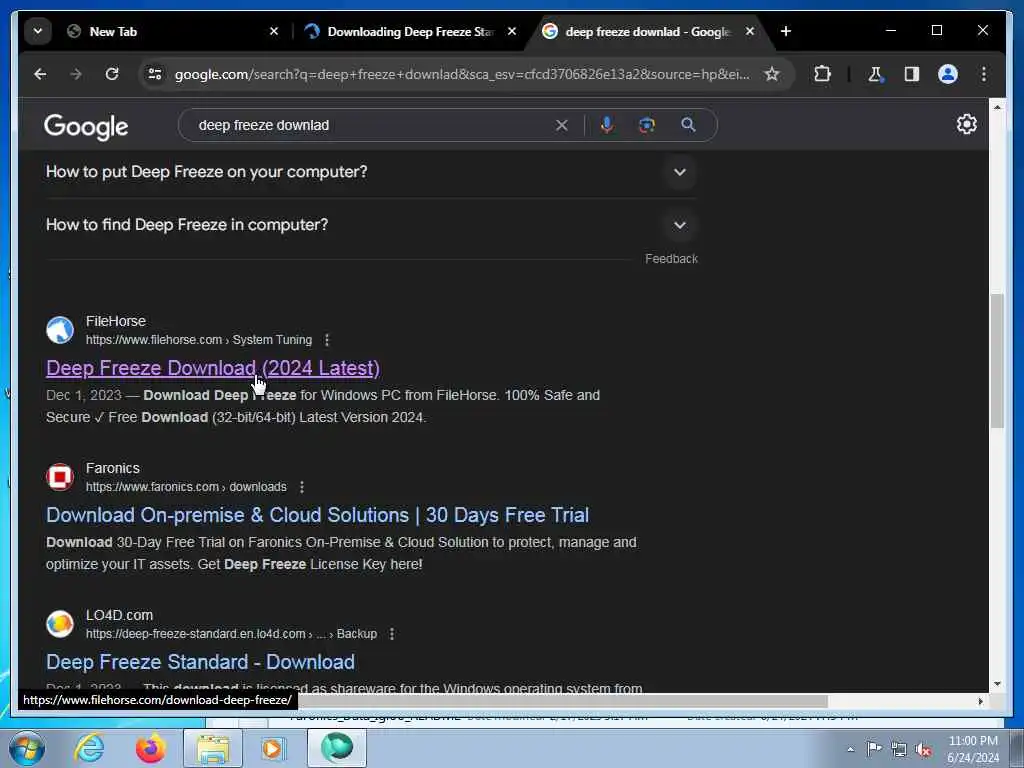Bookmark this page with the star icon
The image size is (1024, 768).
click(x=772, y=74)
